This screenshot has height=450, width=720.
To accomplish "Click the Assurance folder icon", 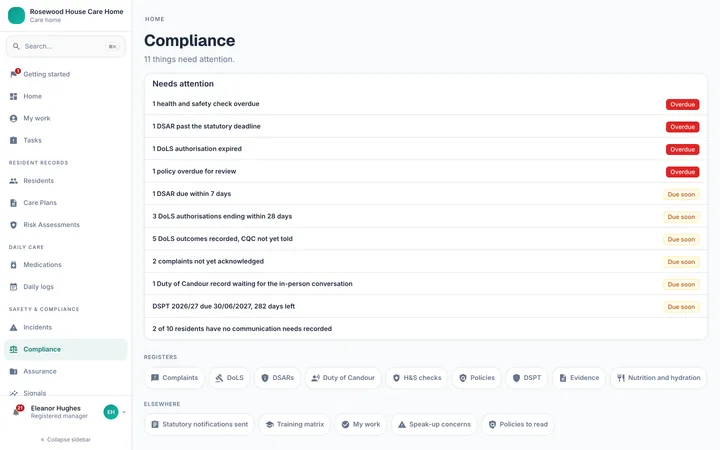I will point(13,371).
